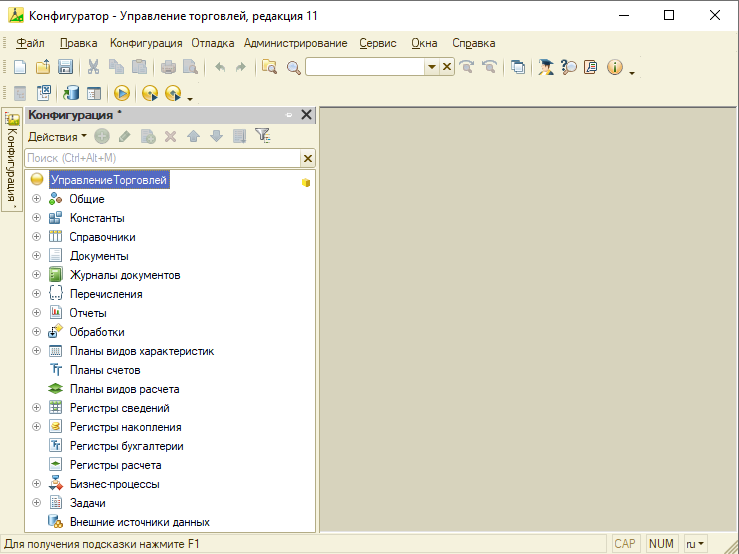
Task: Click the Поиск (Ctrl+Alt+M) input field
Action: 163,158
